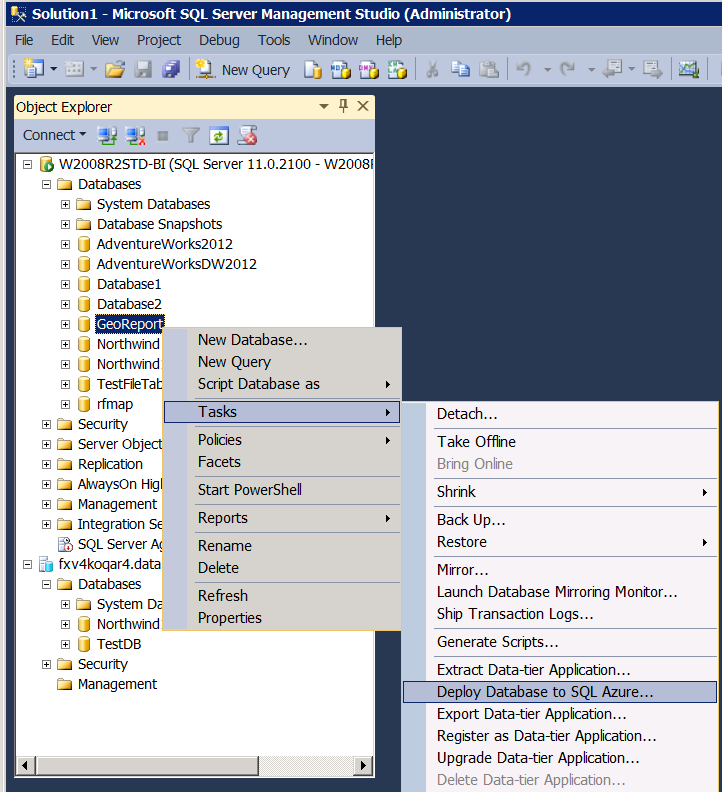
Task: Click the Database Engine Query icon
Action: point(313,69)
